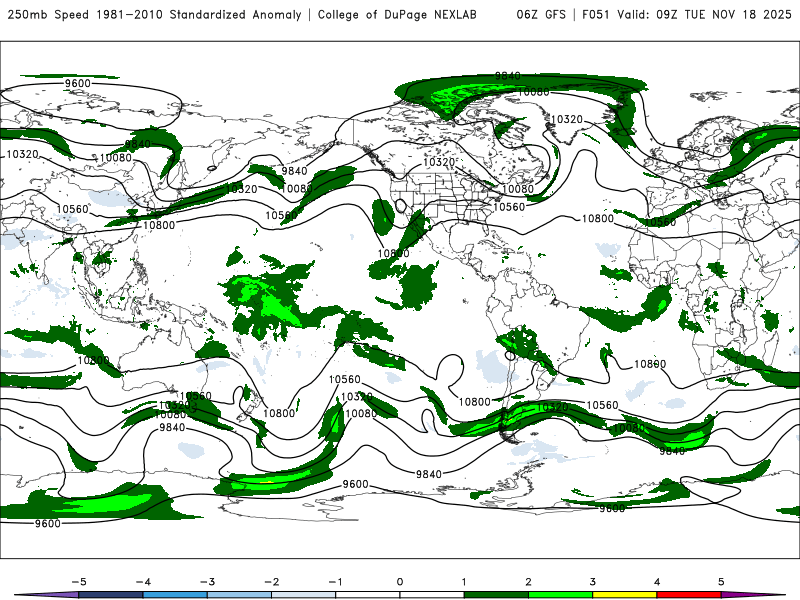Screen dimensions: 800x600
Task: Click the '10800' label in the North Atlantic
Action: (x=597, y=218)
